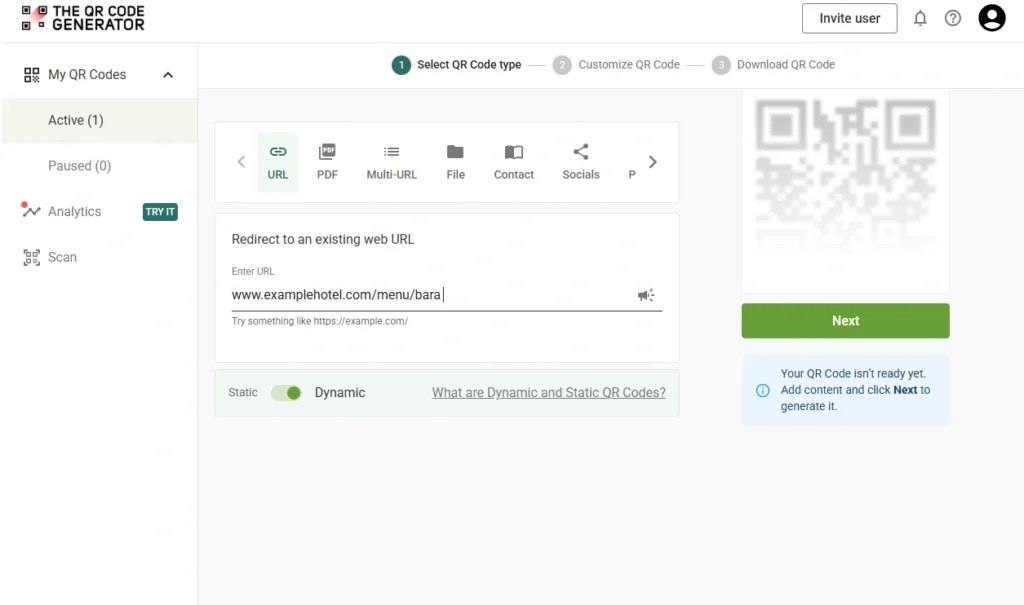
Task: Click the megaphone icon in URL field
Action: click(646, 295)
